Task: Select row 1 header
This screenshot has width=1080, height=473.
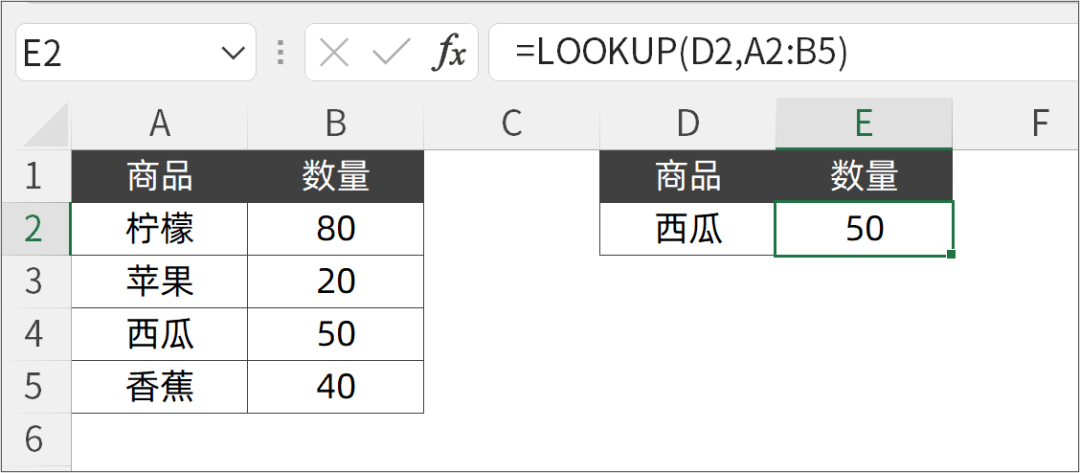Action: click(36, 176)
